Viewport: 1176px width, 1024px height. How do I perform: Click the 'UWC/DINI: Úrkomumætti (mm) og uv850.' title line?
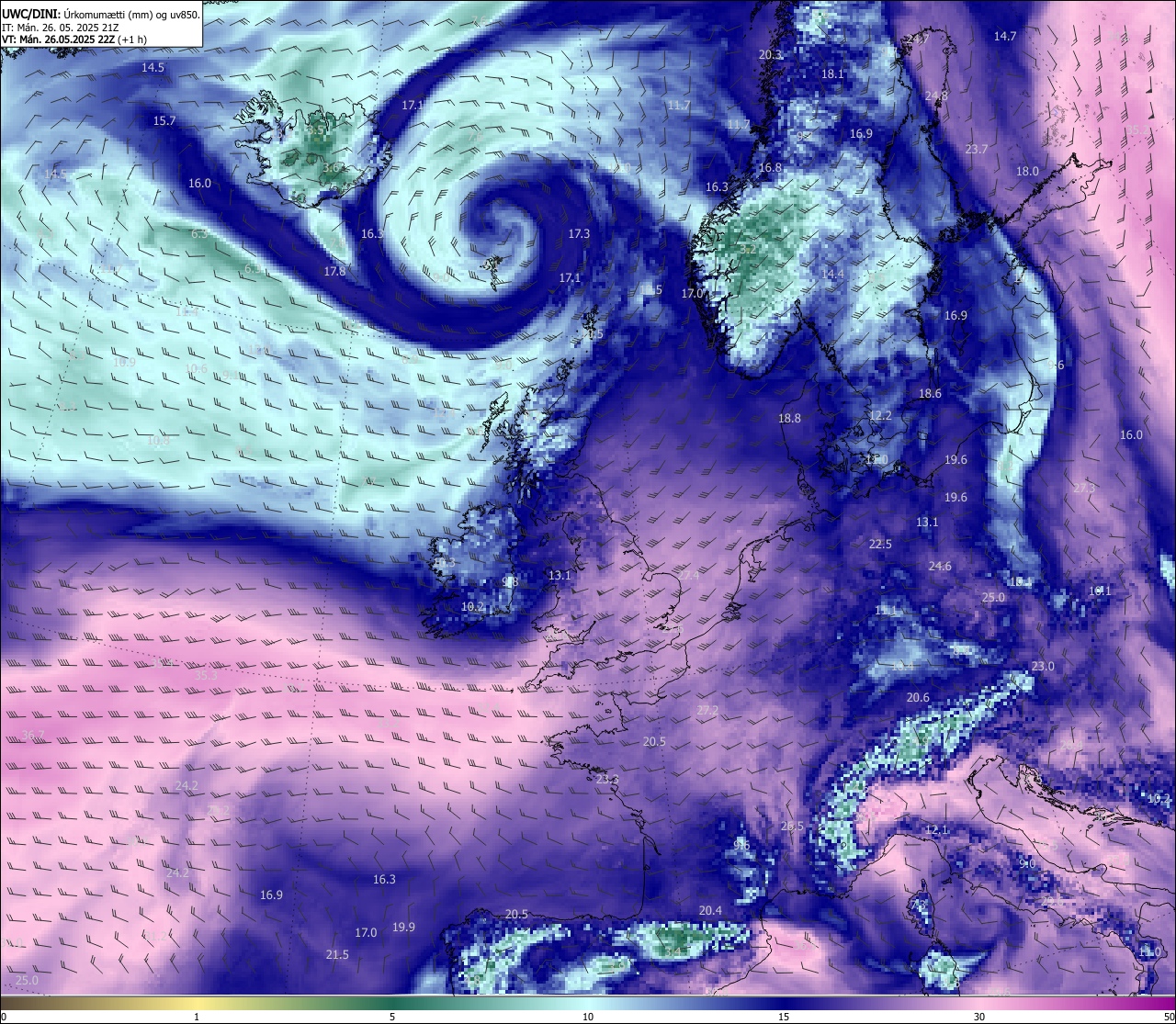coord(101,14)
